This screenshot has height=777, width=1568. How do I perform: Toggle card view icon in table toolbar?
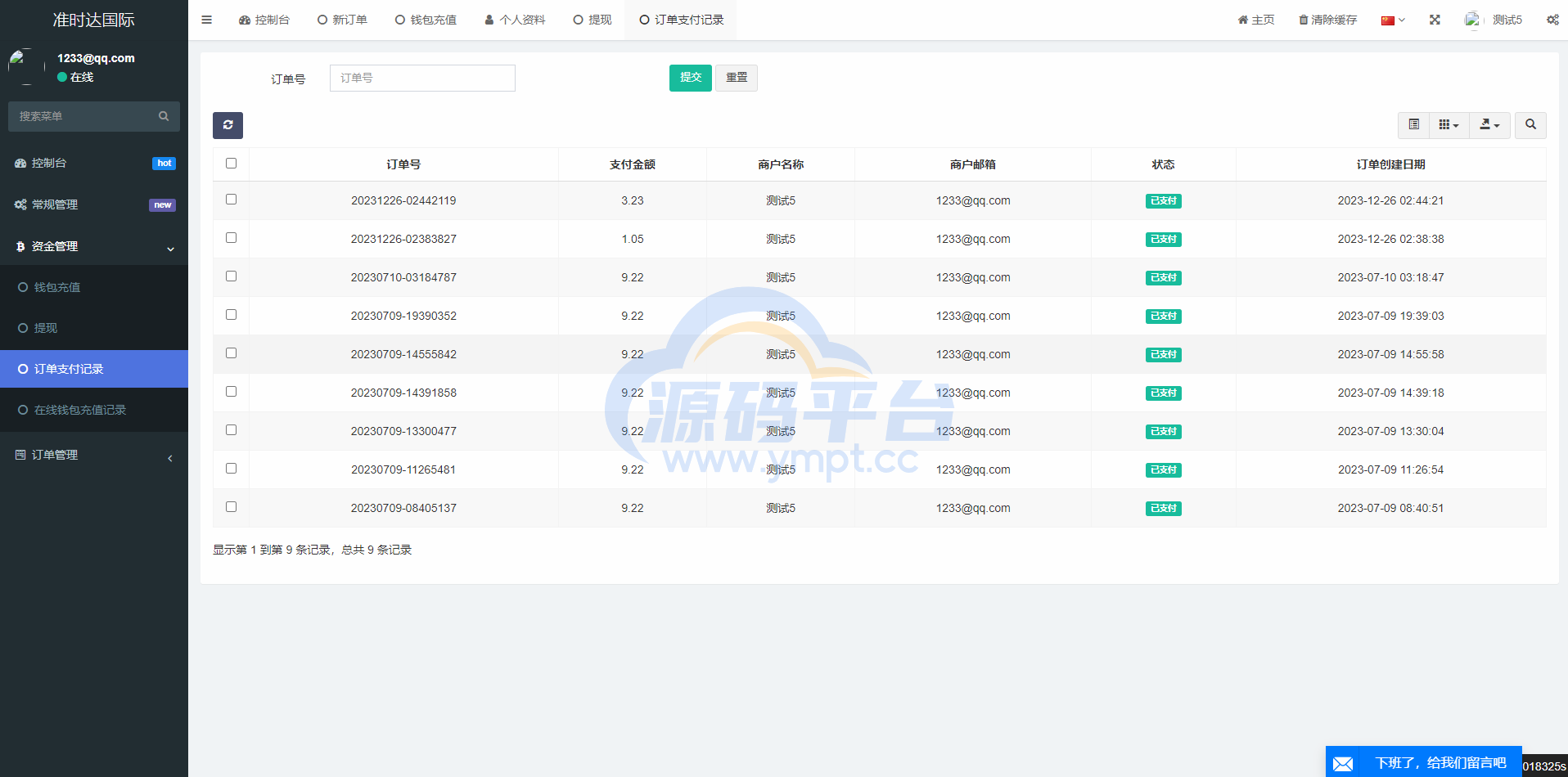point(1413,124)
